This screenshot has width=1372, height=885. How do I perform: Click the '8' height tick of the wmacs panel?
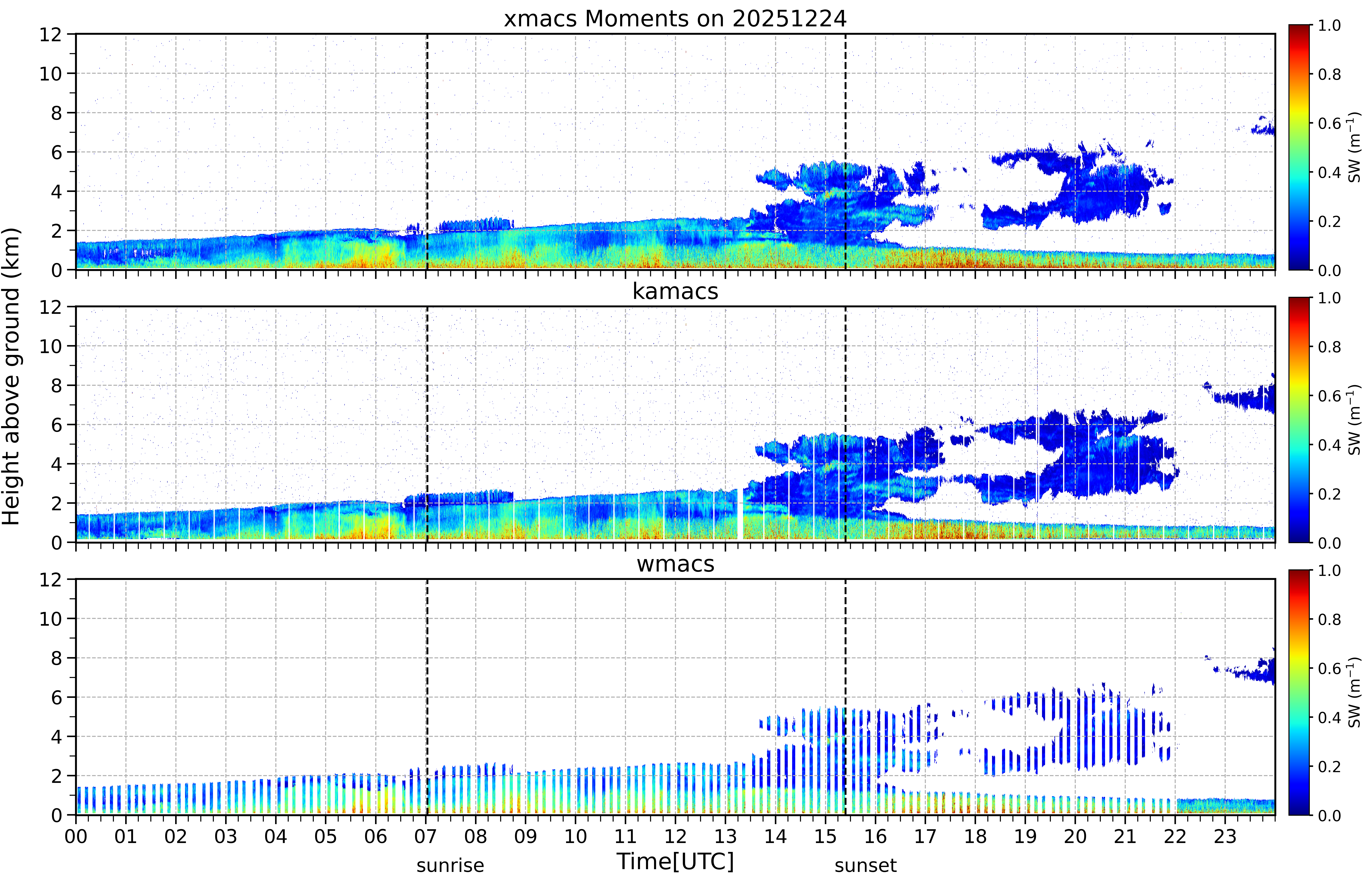click(56, 658)
